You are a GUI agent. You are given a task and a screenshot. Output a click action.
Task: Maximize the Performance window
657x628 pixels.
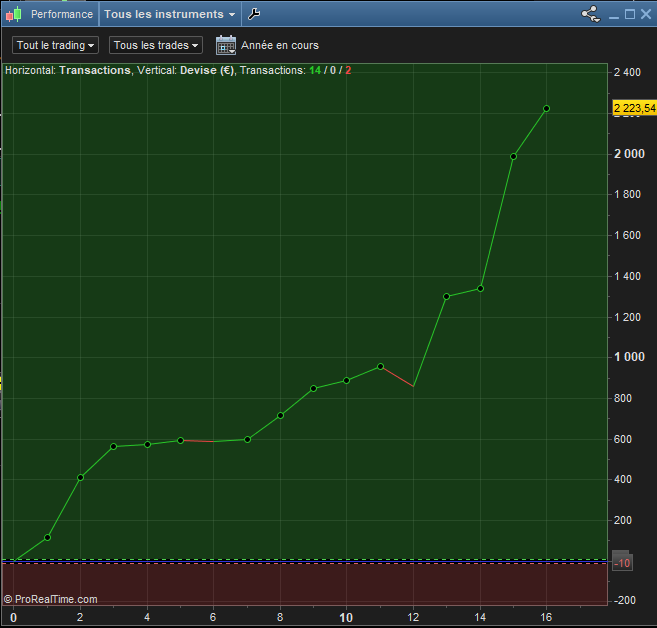(x=629, y=15)
